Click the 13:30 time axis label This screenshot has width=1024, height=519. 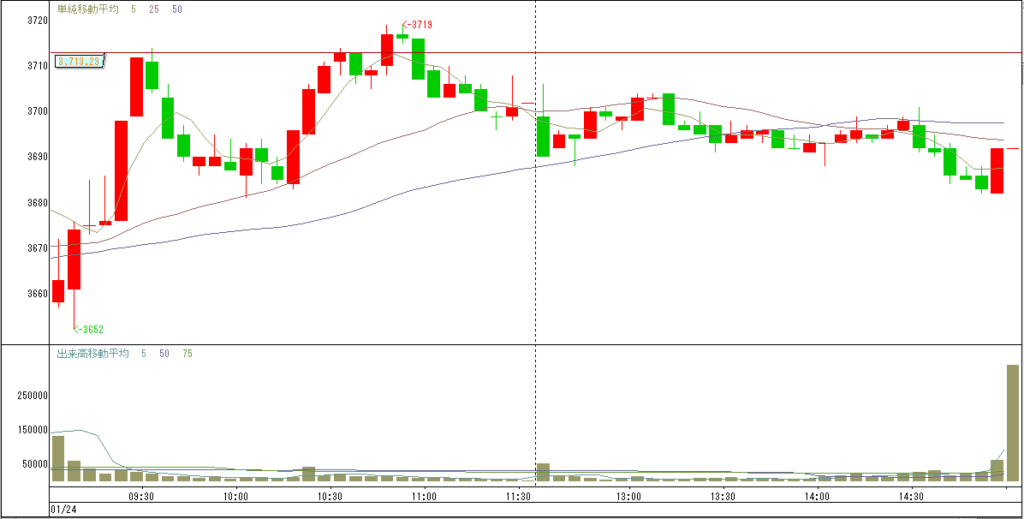[724, 496]
